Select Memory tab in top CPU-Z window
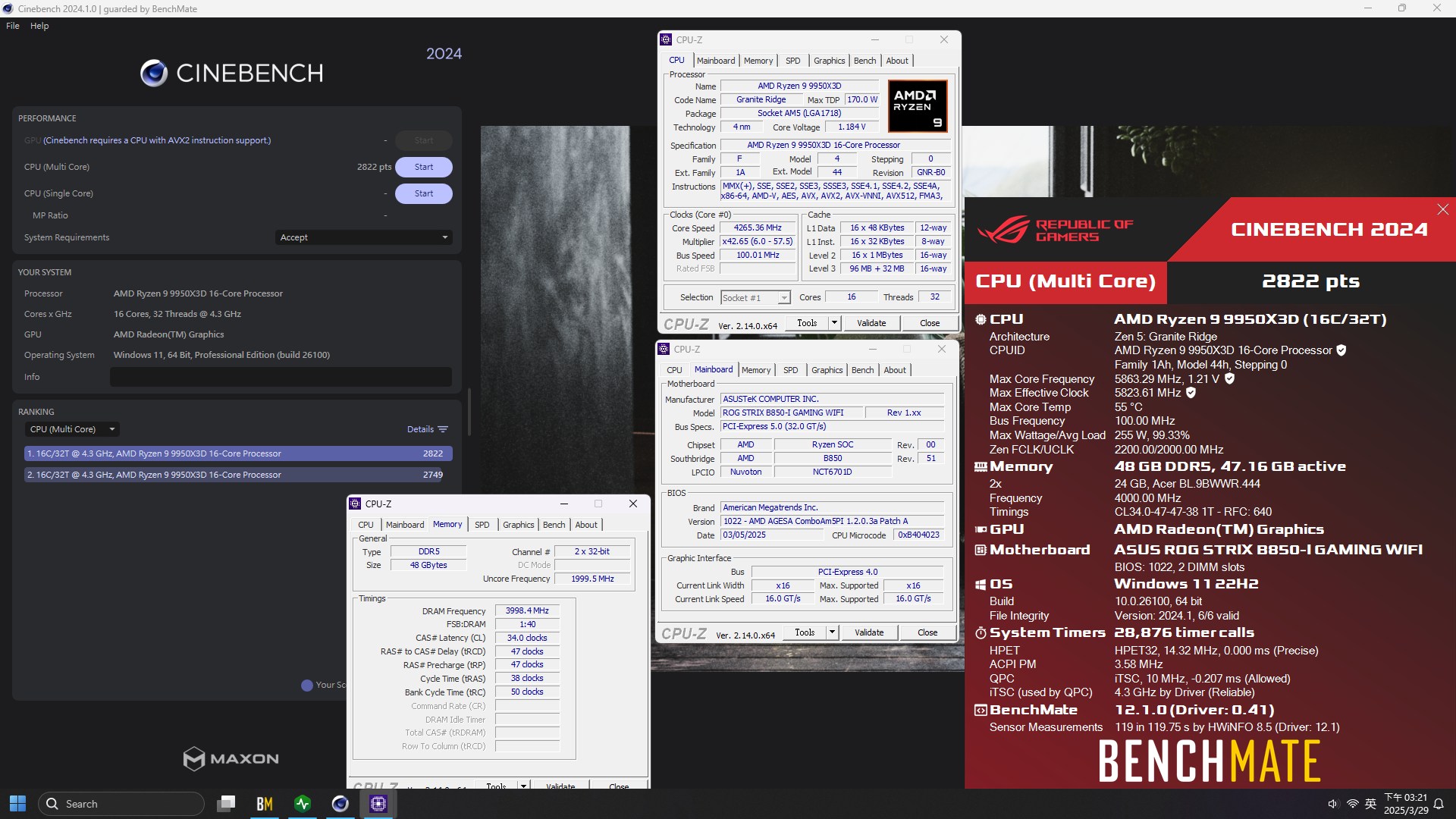This screenshot has height=819, width=1456. [x=758, y=61]
